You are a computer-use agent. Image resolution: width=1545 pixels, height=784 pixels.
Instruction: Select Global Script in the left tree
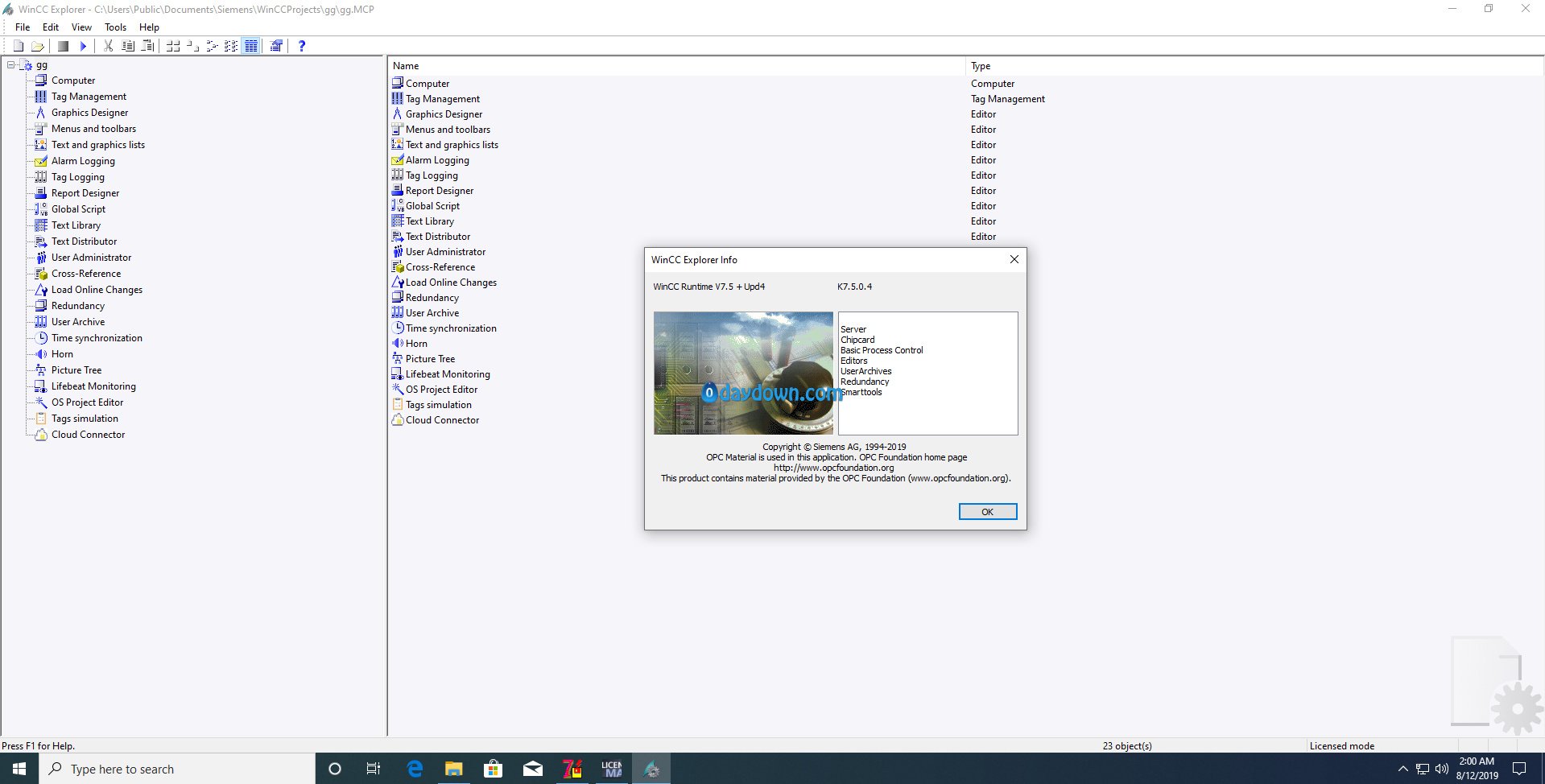pyautogui.click(x=78, y=209)
